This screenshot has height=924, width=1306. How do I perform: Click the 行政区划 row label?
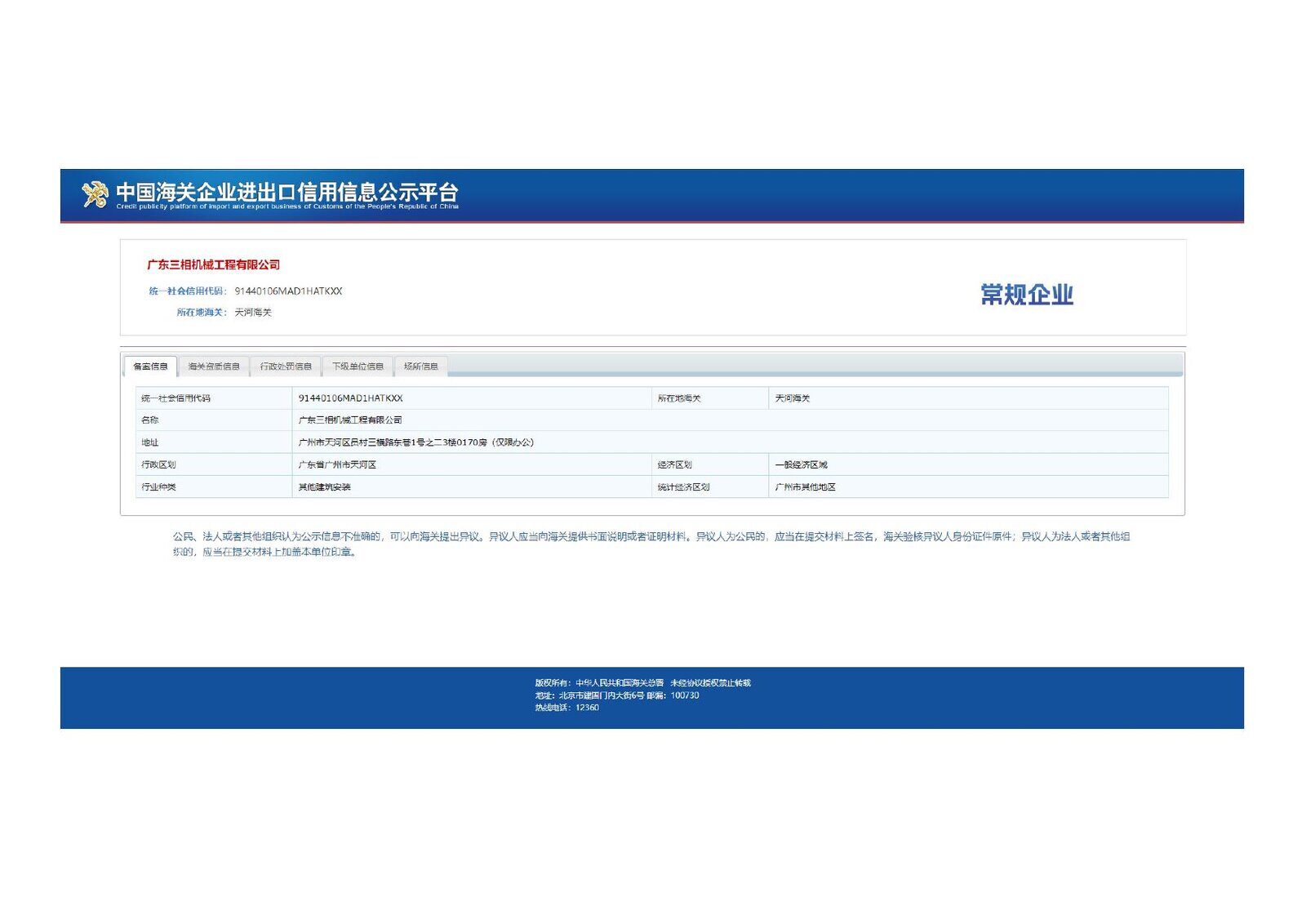(x=158, y=464)
